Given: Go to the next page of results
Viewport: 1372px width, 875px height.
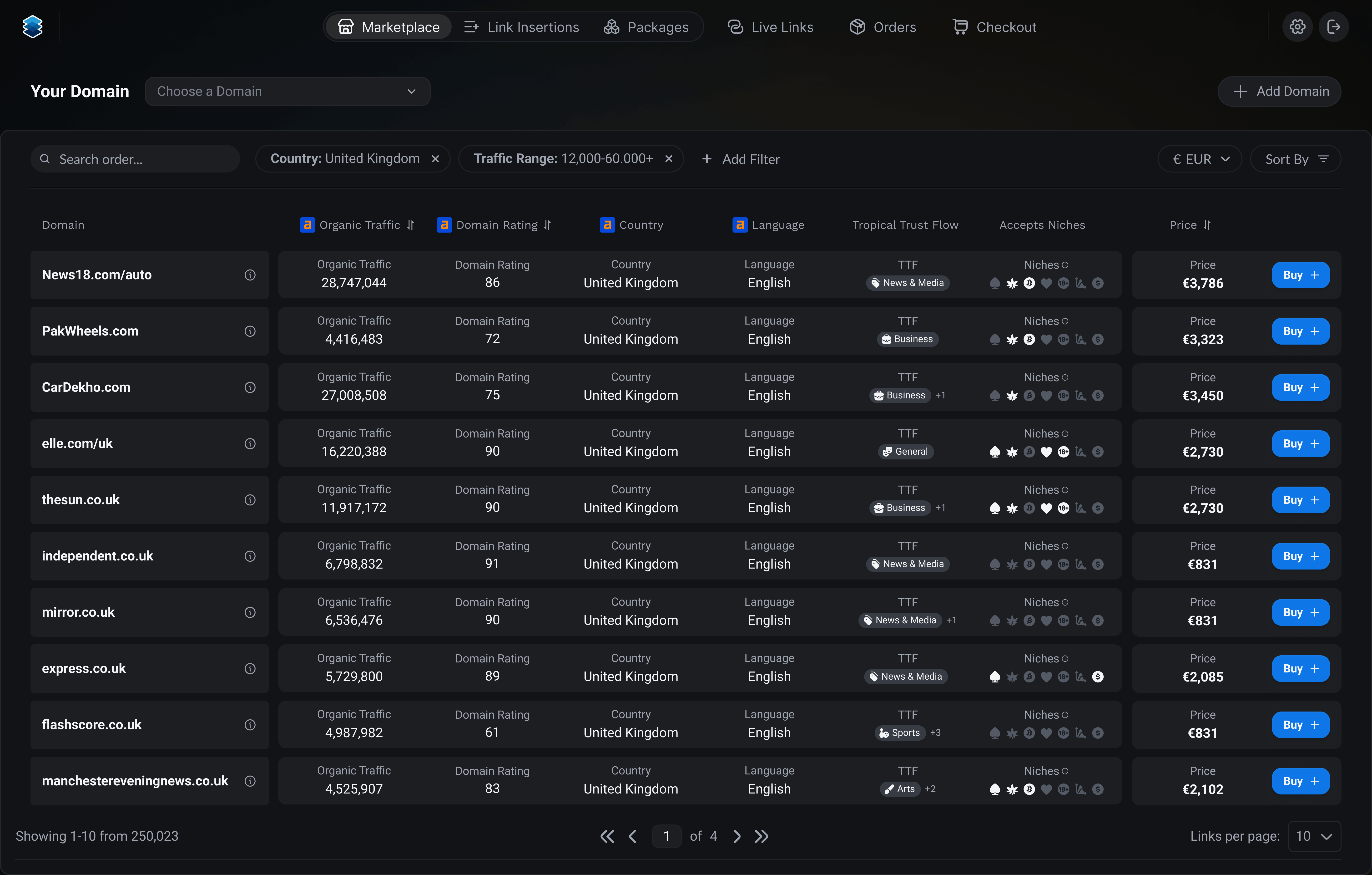Looking at the screenshot, I should [737, 836].
